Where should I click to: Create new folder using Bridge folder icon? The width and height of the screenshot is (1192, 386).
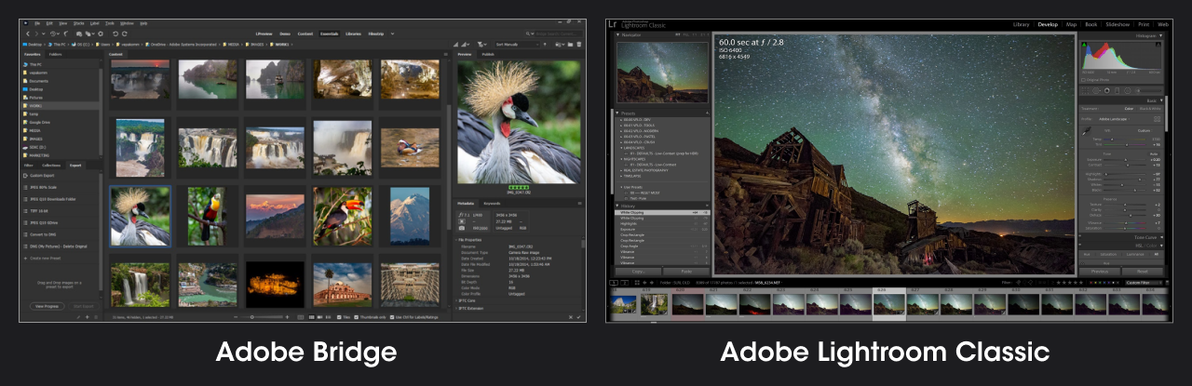click(x=570, y=45)
